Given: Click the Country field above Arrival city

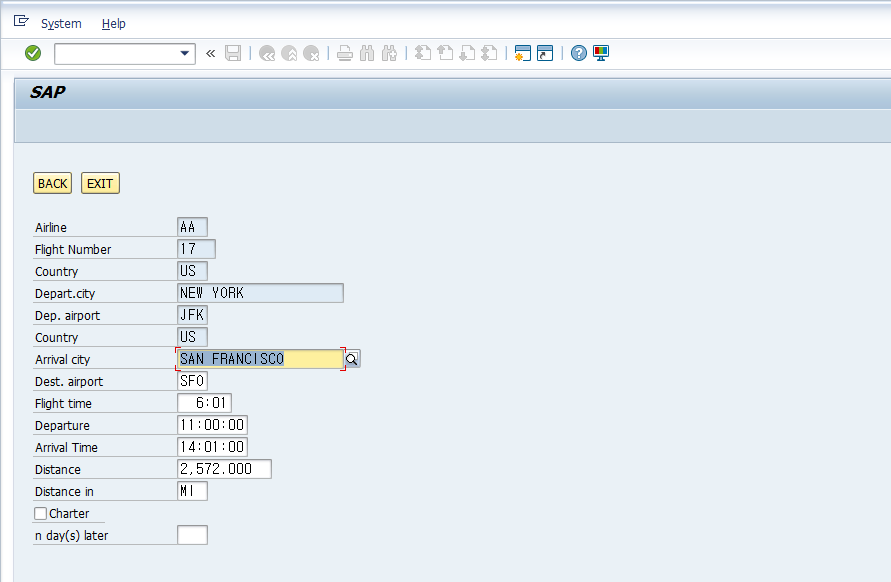Looking at the screenshot, I should (192, 337).
